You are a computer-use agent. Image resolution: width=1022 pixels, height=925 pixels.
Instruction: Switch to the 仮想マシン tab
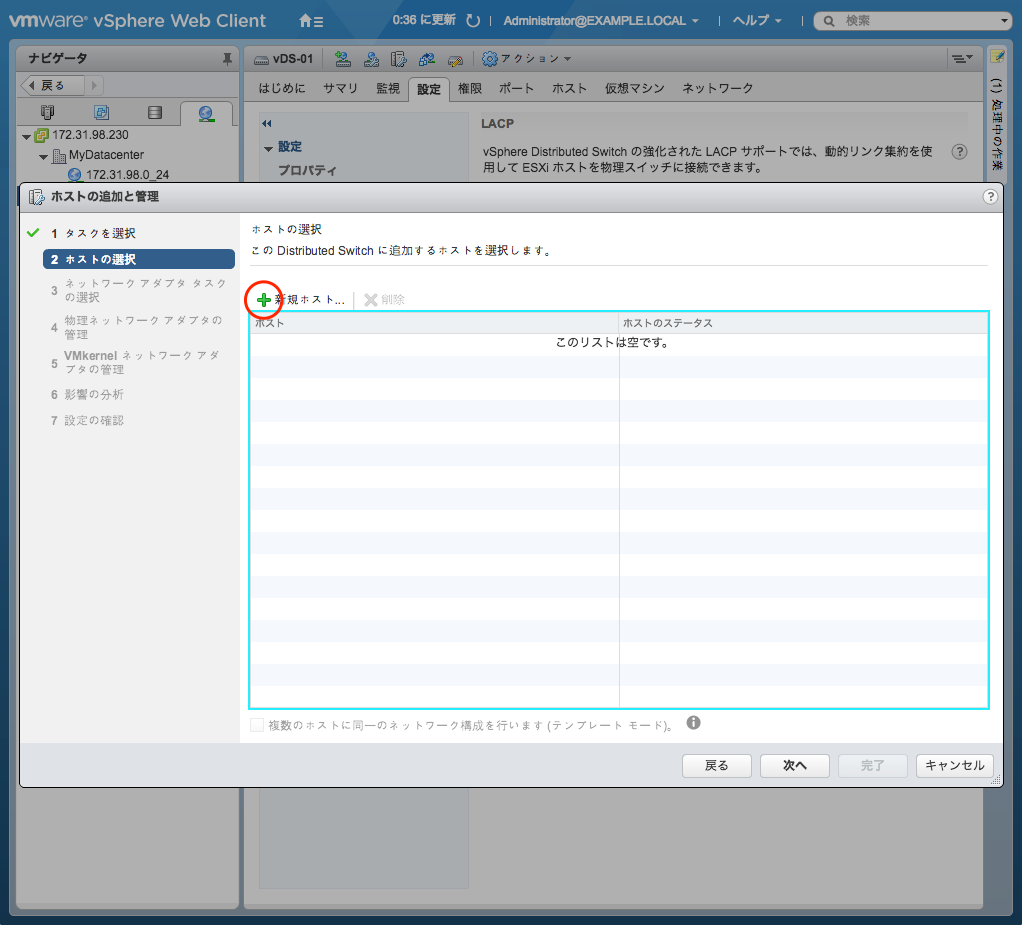[x=634, y=88]
